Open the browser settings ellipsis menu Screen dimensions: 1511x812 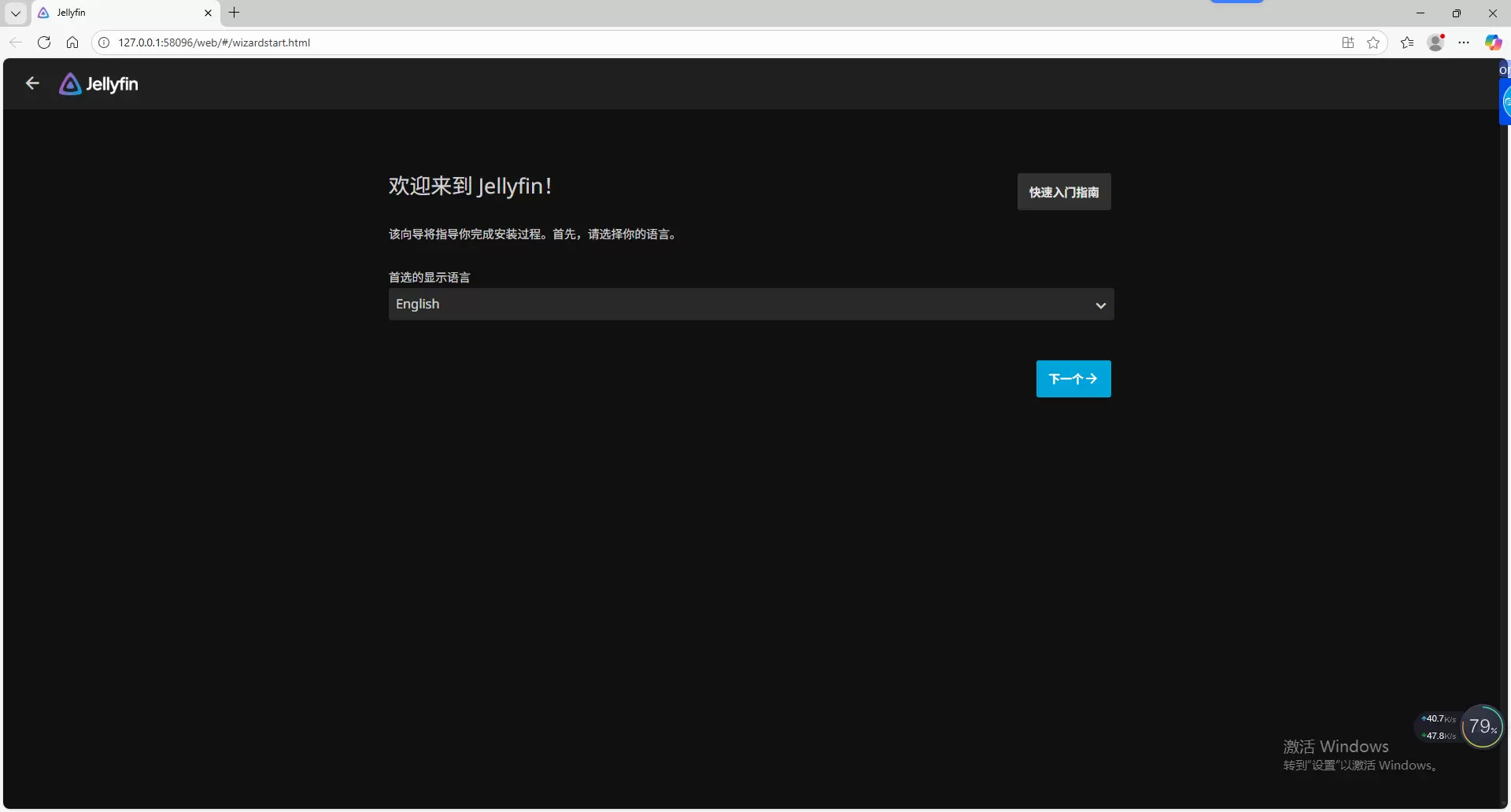tap(1464, 42)
